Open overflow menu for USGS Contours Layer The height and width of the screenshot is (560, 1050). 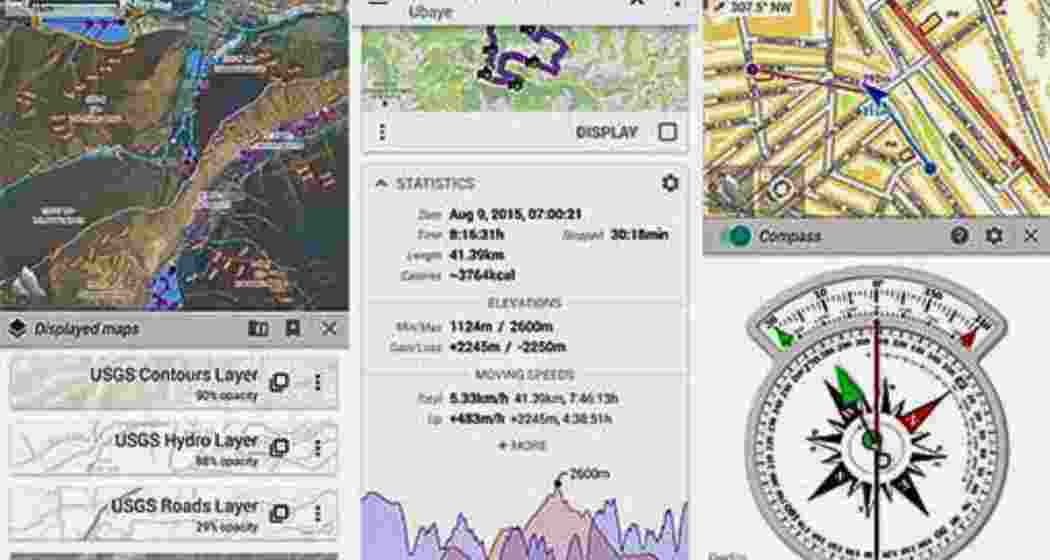(318, 382)
